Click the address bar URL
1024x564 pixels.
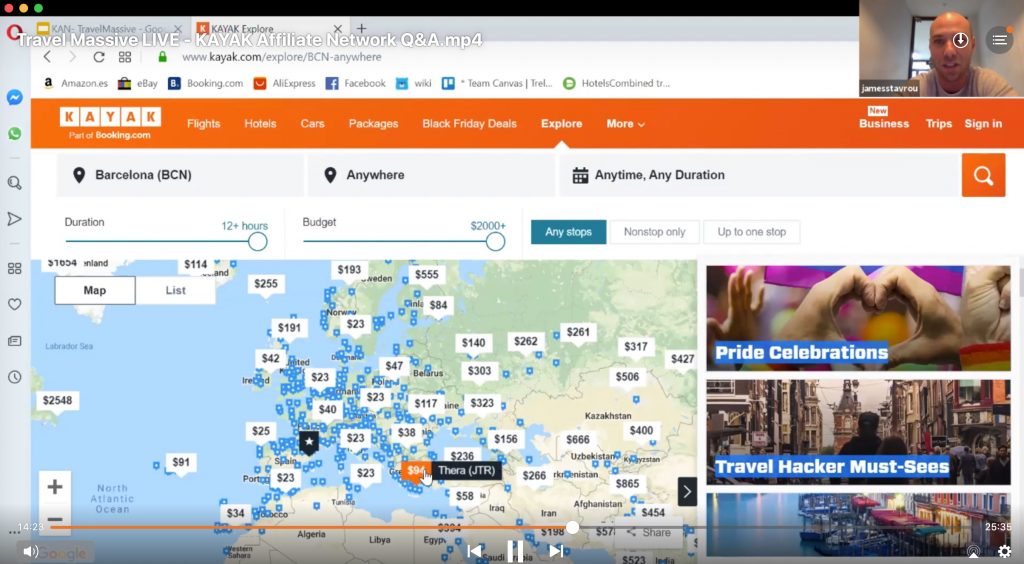[x=281, y=57]
